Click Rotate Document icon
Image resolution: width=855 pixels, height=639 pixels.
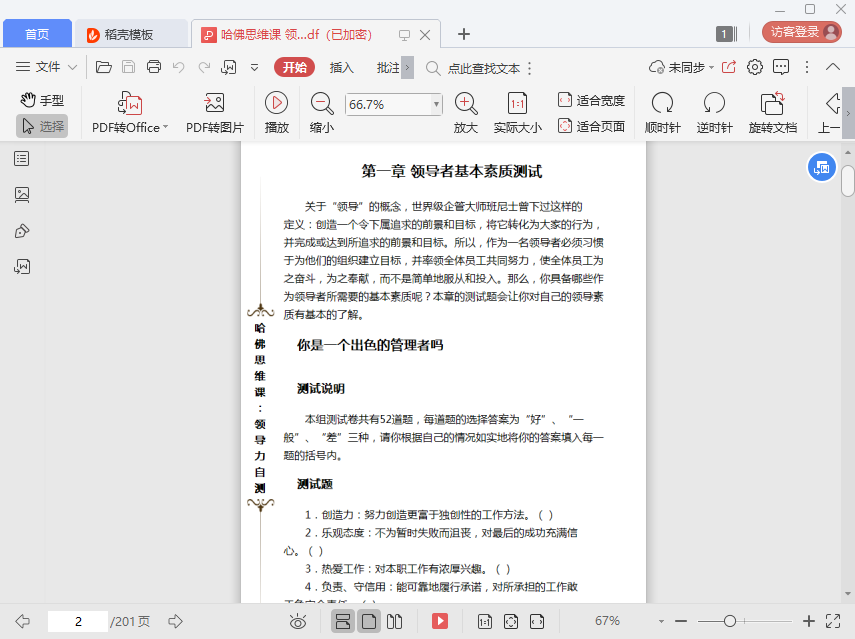click(x=772, y=103)
